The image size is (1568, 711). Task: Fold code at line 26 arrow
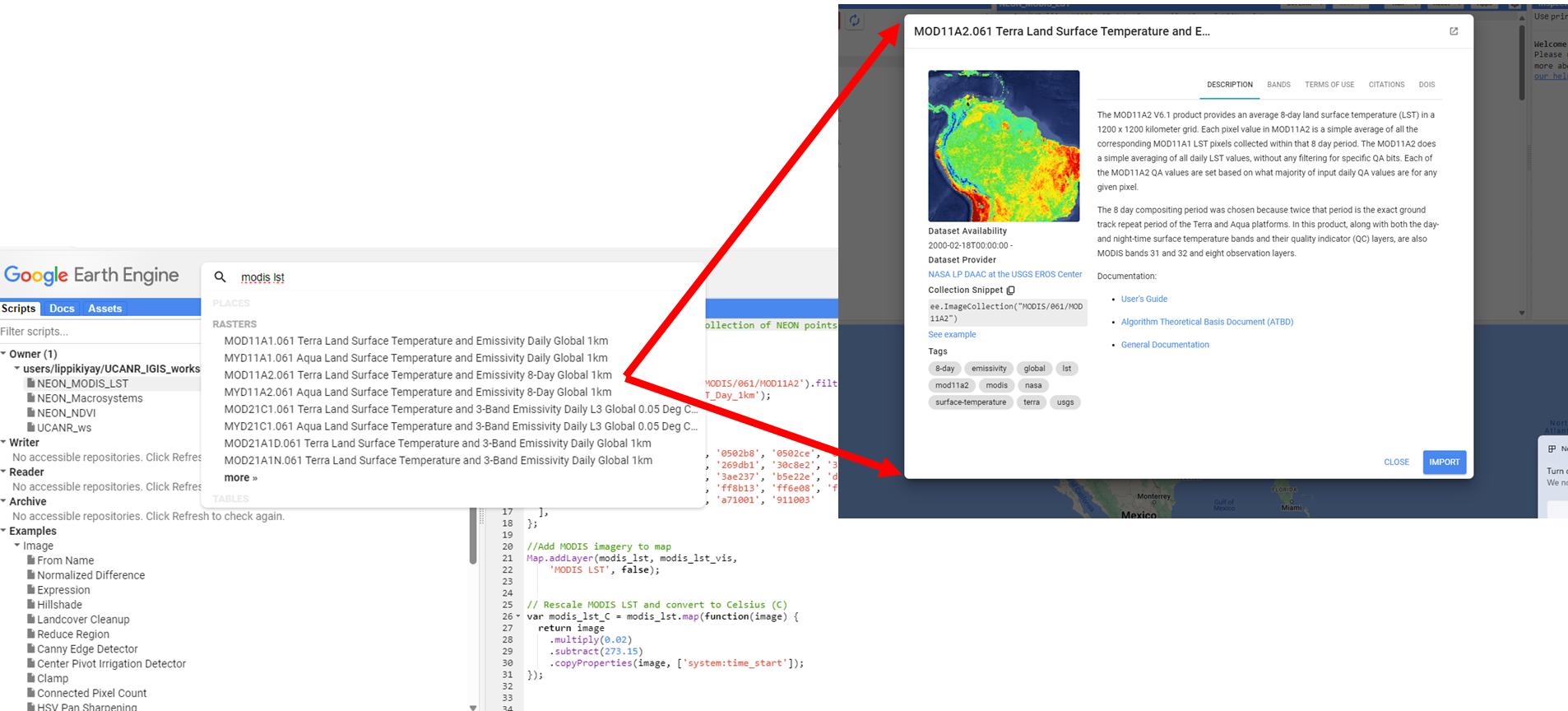pos(518,616)
